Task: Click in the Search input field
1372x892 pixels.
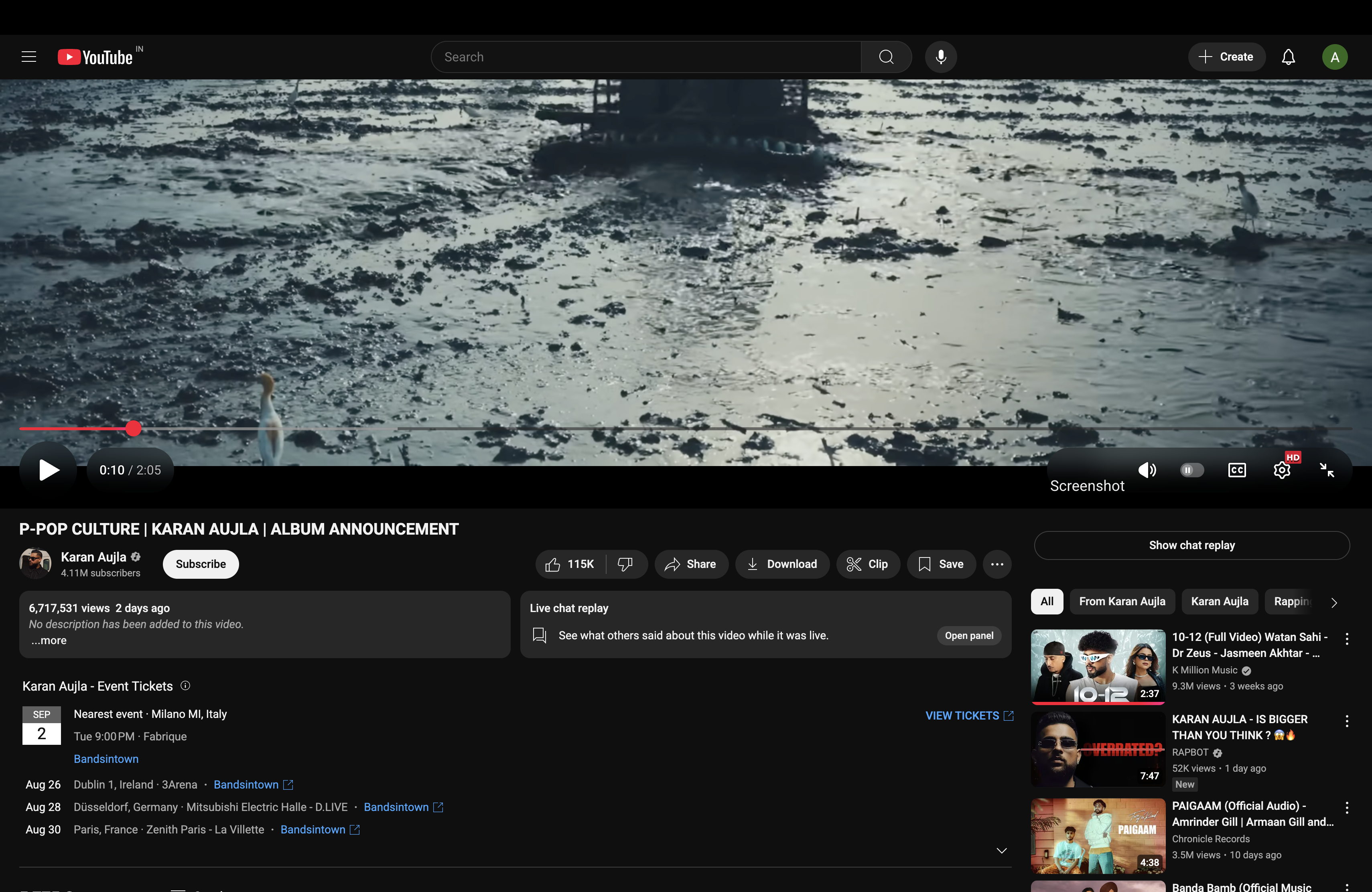Action: pos(645,57)
